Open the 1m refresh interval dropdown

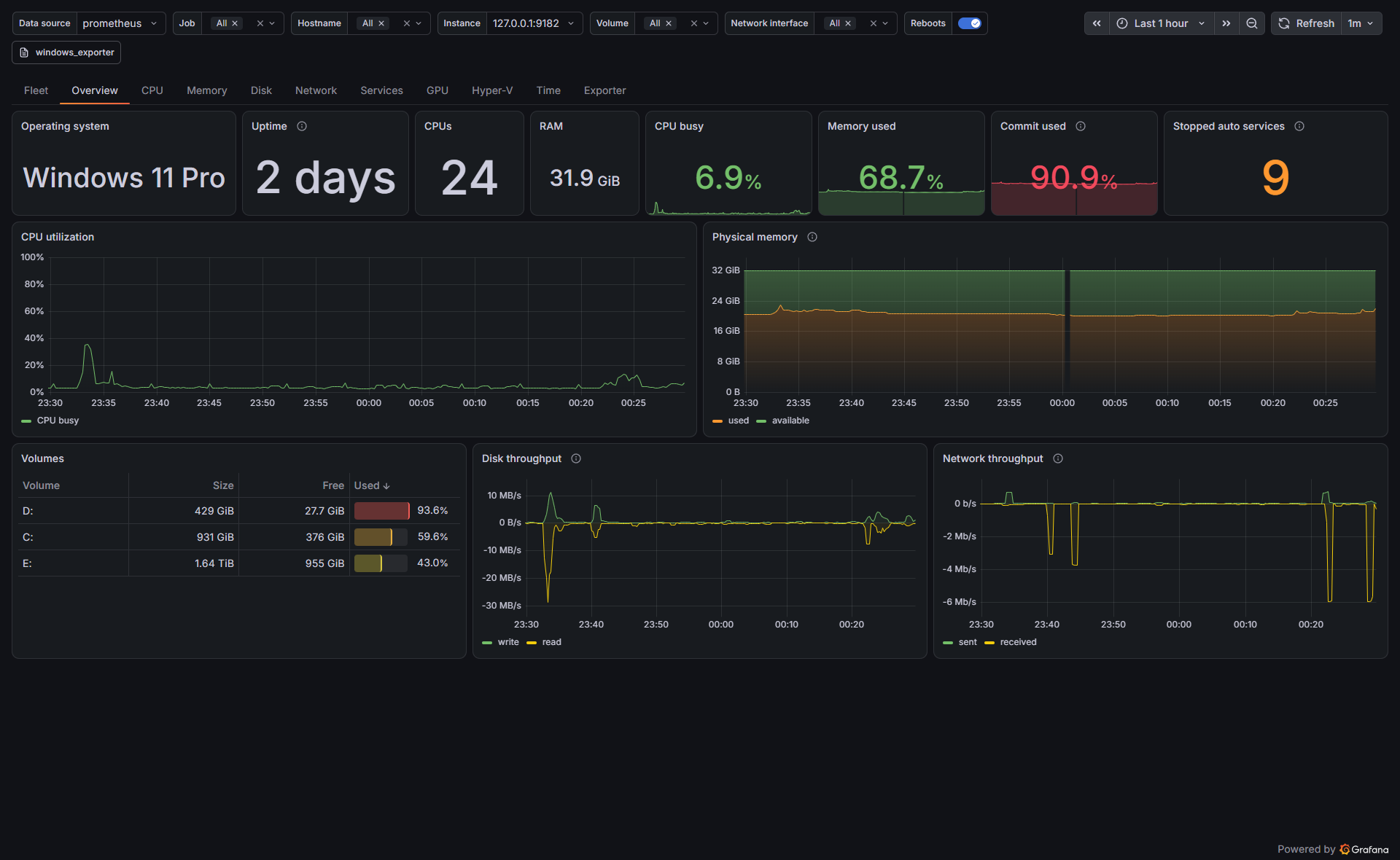click(1361, 23)
